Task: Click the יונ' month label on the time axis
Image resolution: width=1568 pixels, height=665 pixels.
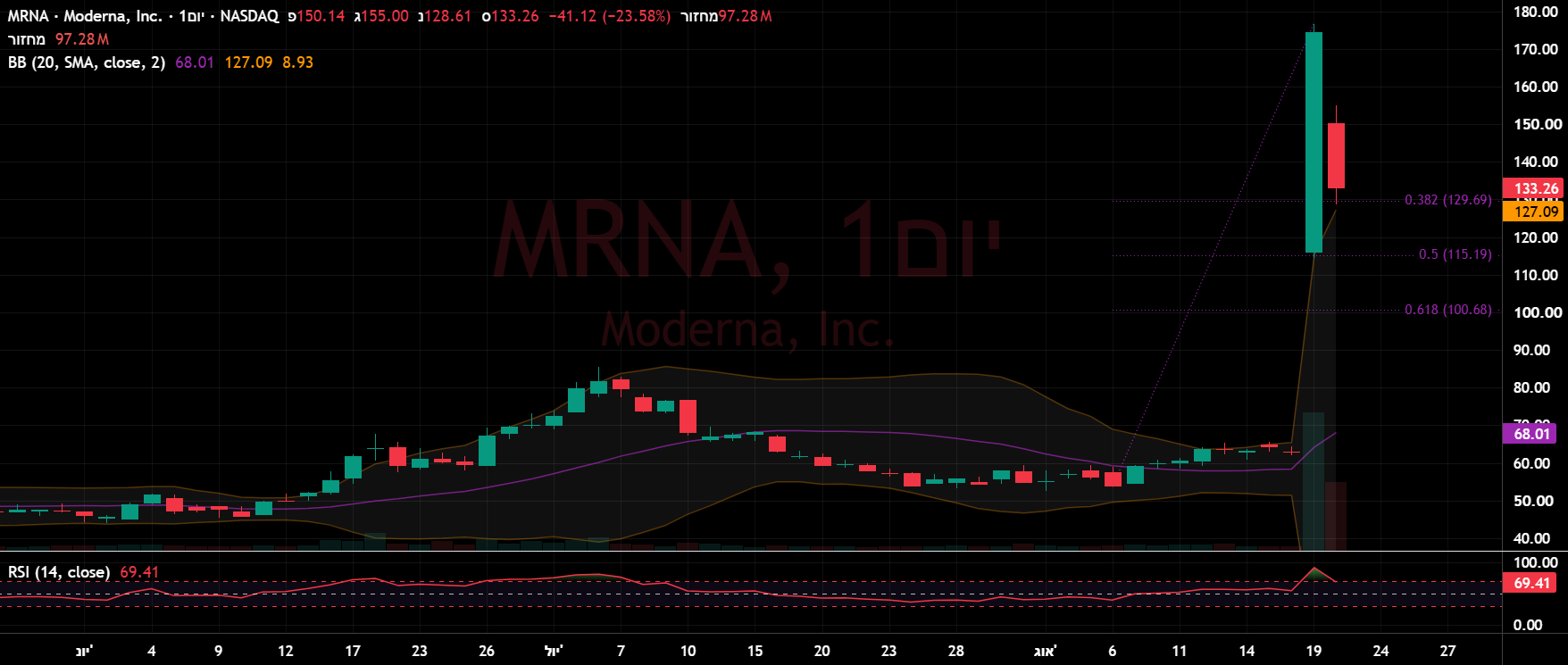Action: (x=84, y=651)
